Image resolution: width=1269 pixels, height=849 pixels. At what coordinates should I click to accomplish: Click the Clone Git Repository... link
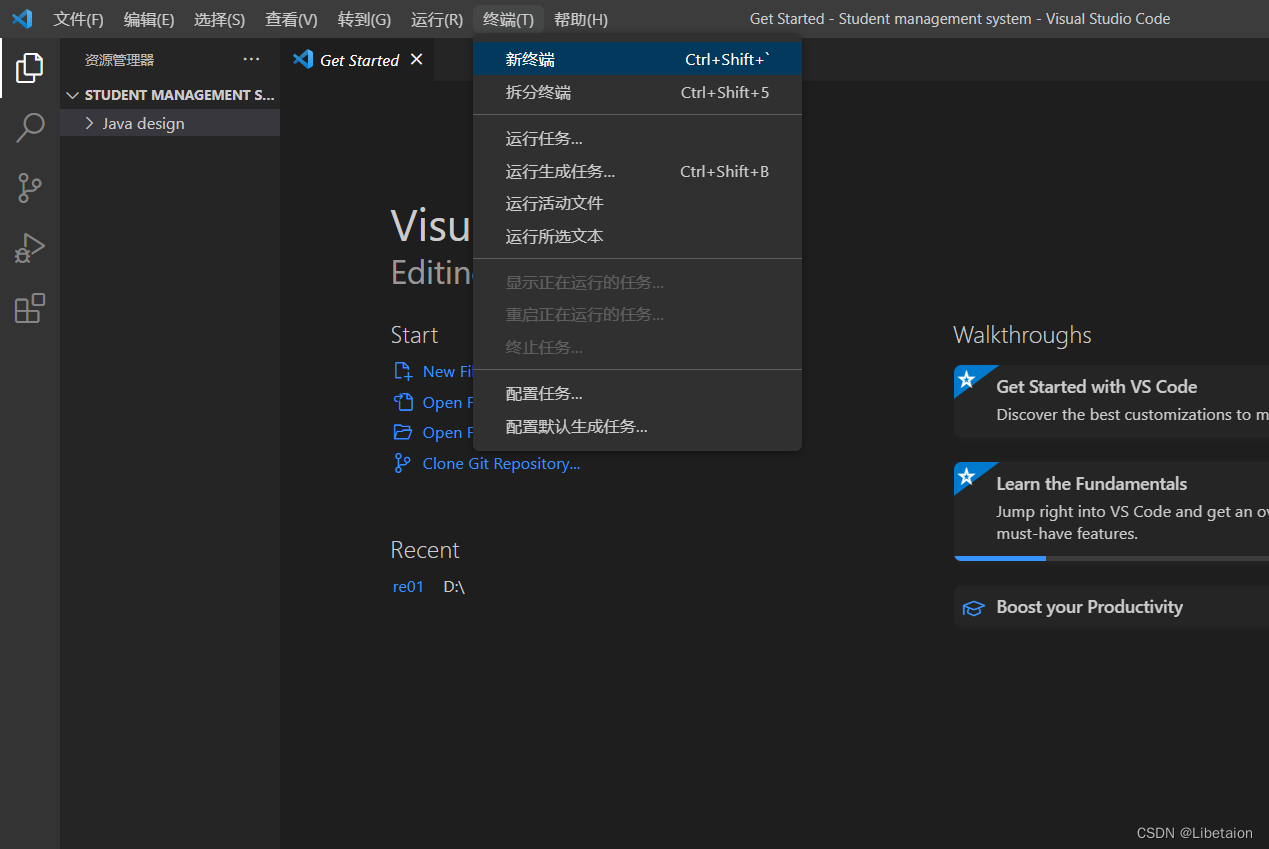coord(501,463)
